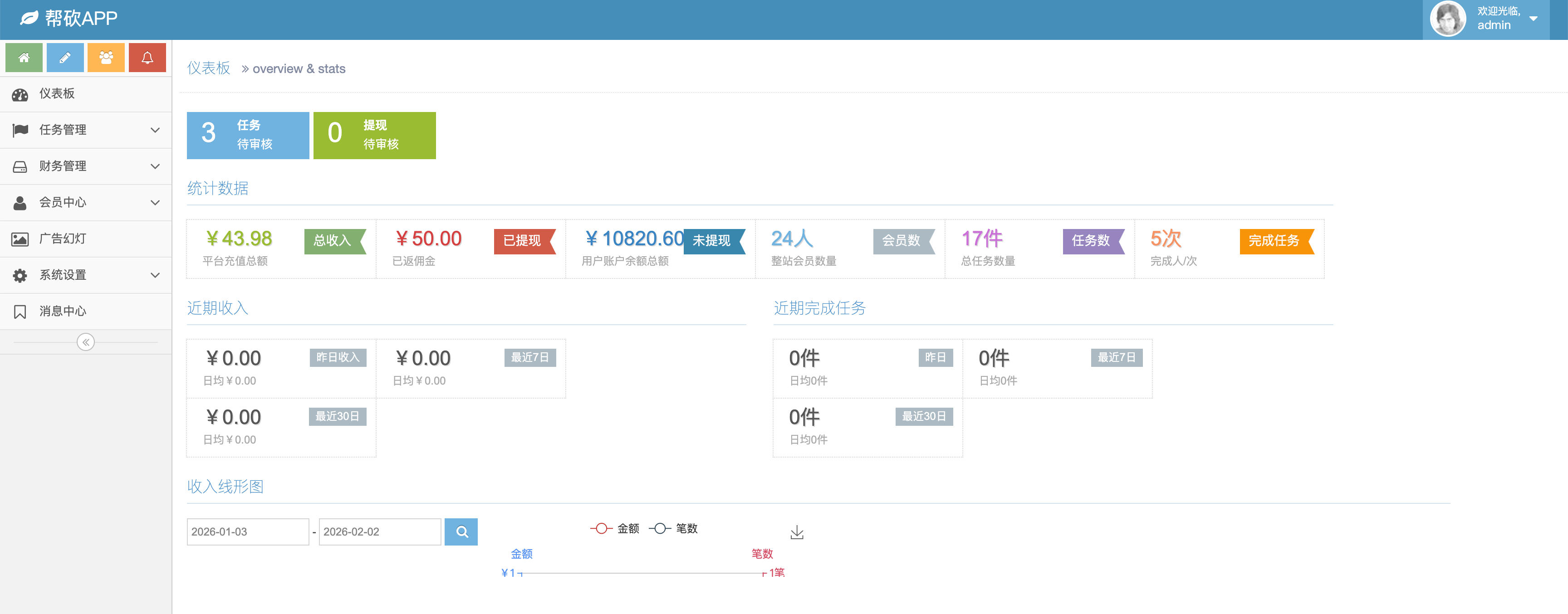
Task: Click the 统计数据 section heading
Action: click(218, 189)
